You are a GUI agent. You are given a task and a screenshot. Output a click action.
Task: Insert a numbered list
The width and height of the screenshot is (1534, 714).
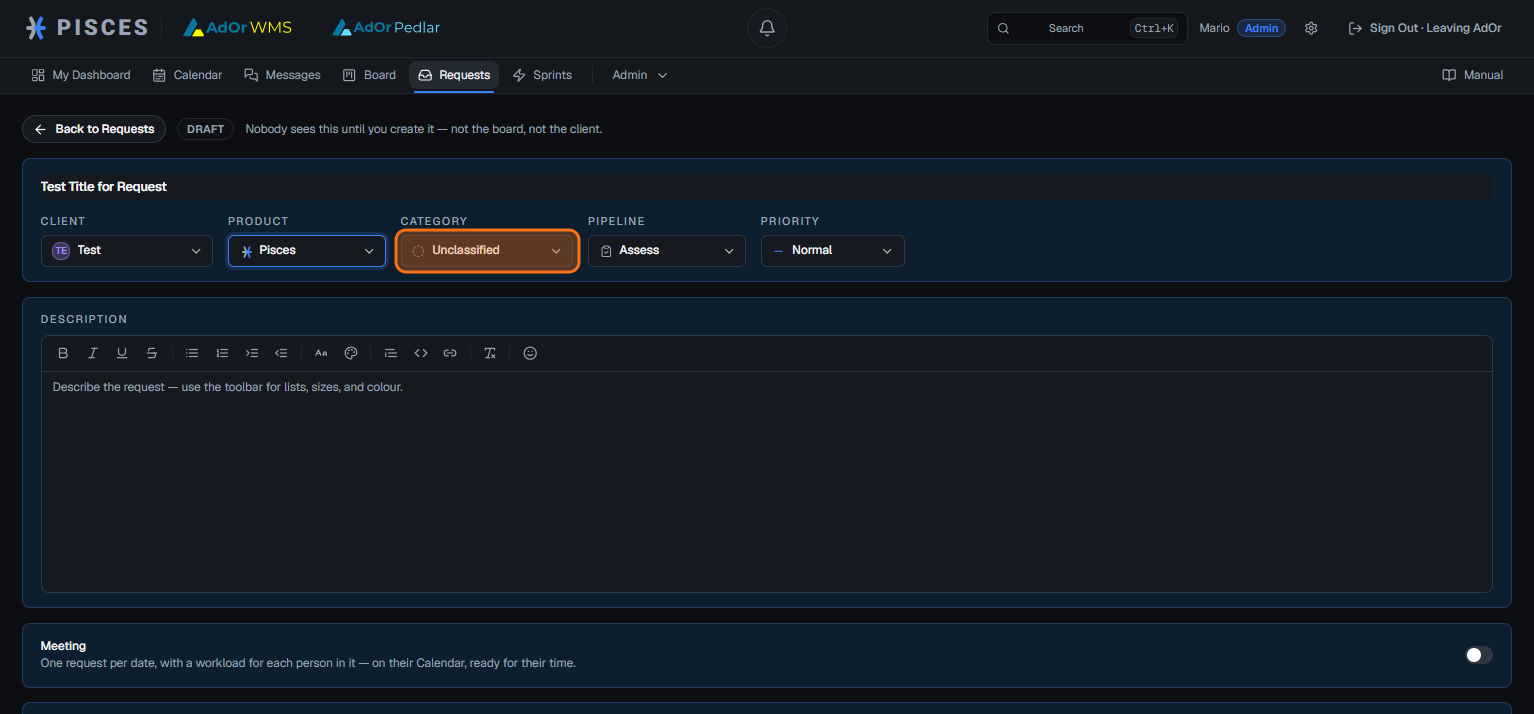coord(222,353)
